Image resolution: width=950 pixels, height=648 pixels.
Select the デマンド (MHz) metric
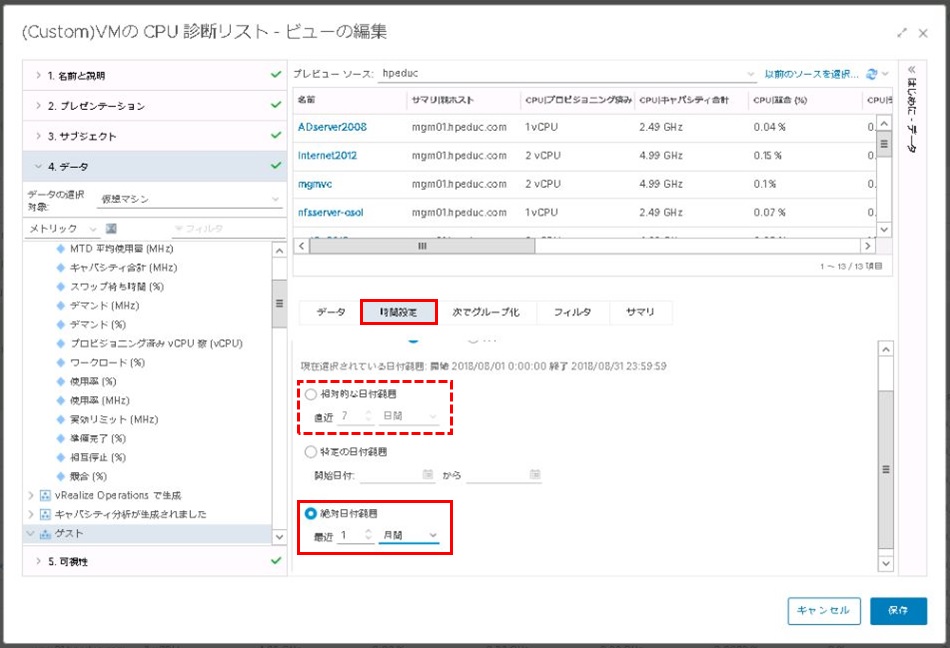[104, 305]
